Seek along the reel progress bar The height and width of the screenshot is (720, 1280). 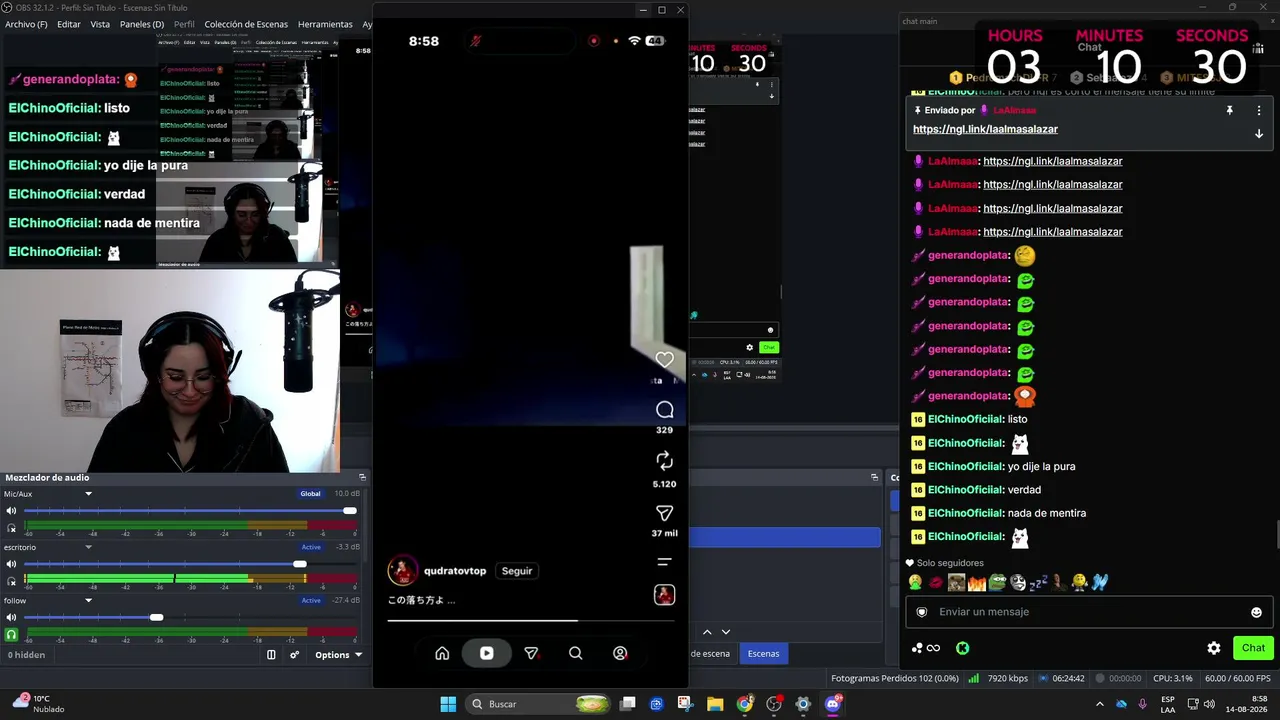pyautogui.click(x=531, y=620)
